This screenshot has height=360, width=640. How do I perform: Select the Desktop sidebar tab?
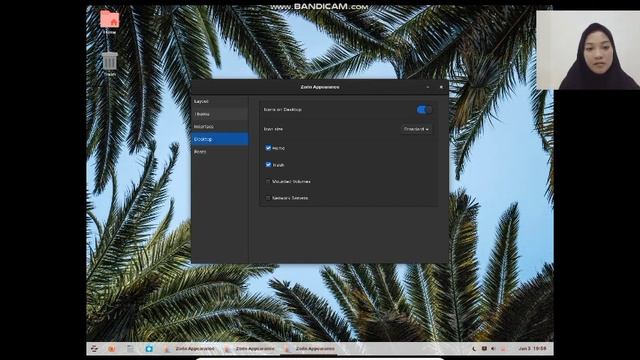(220, 139)
